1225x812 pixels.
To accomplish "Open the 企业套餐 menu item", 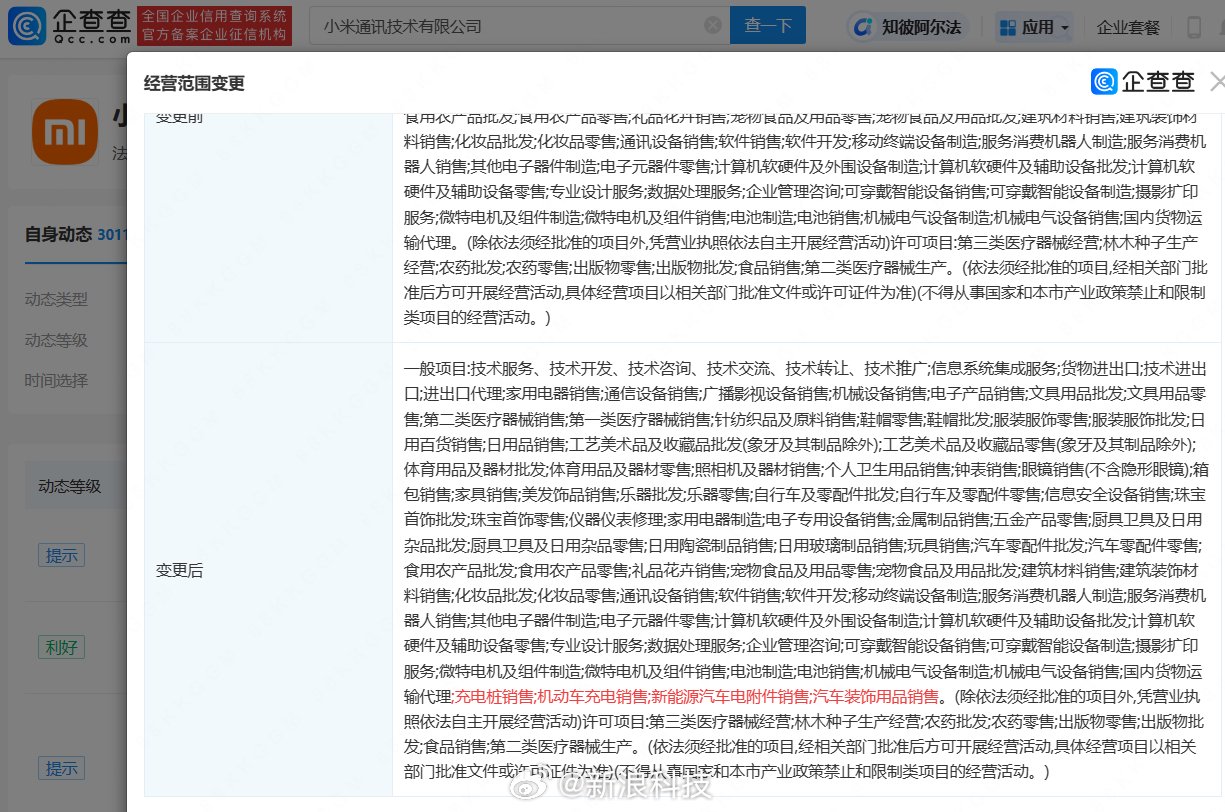I will (x=1128, y=27).
